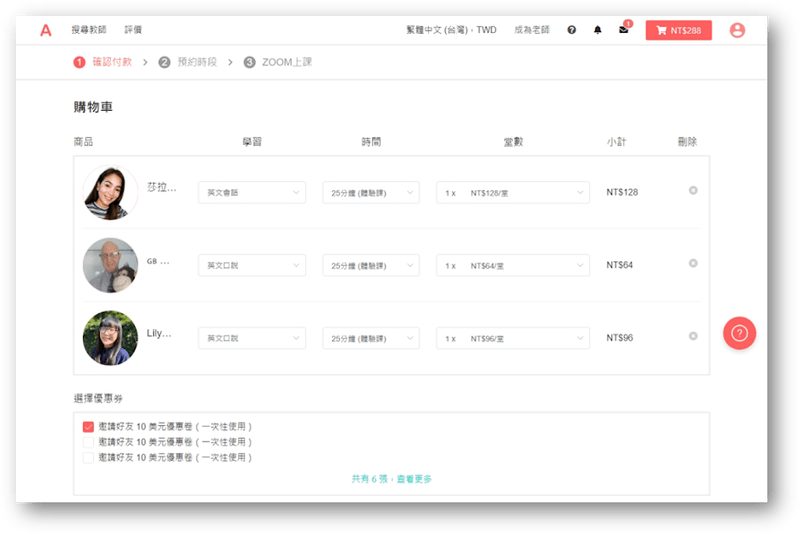Click the floating red help button
Screen dimensions: 800x535
click(x=739, y=333)
